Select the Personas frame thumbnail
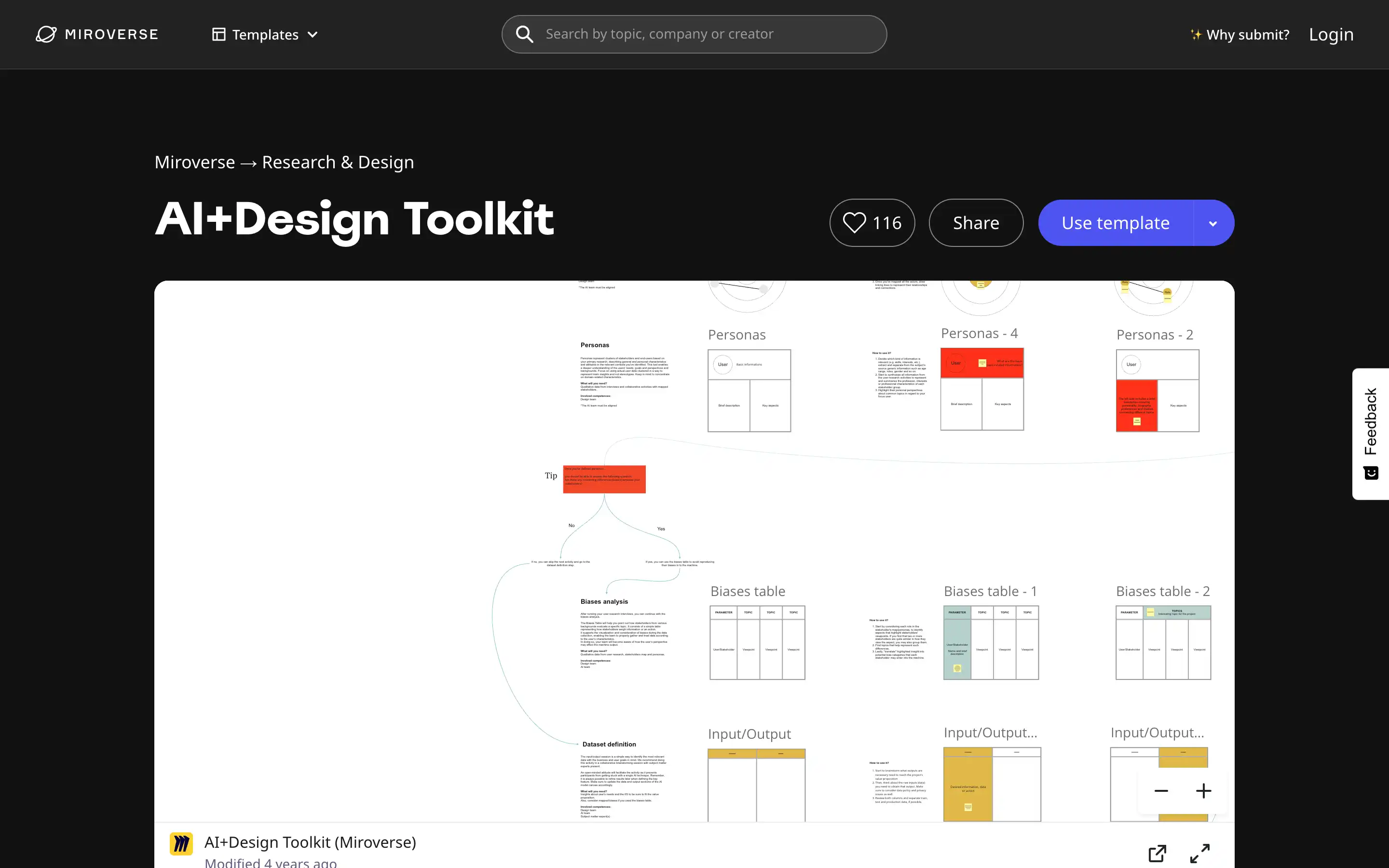1389x868 pixels. (749, 391)
